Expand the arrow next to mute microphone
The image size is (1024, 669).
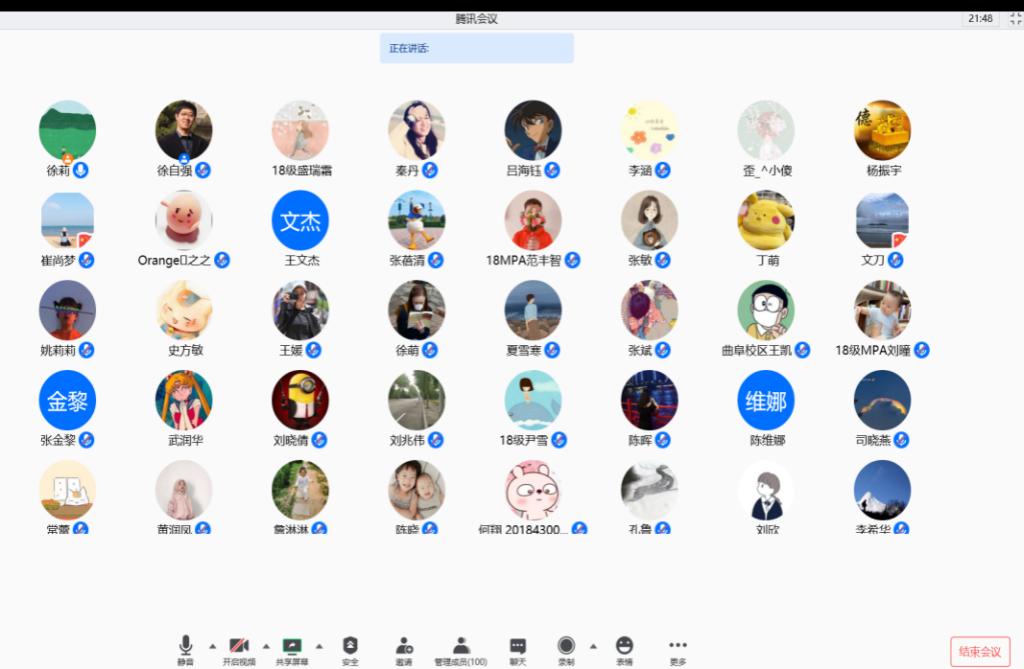pyautogui.click(x=212, y=645)
